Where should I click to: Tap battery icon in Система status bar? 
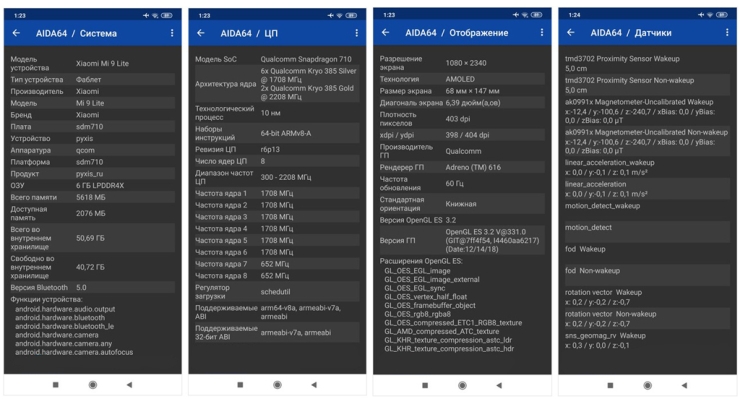click(x=167, y=16)
